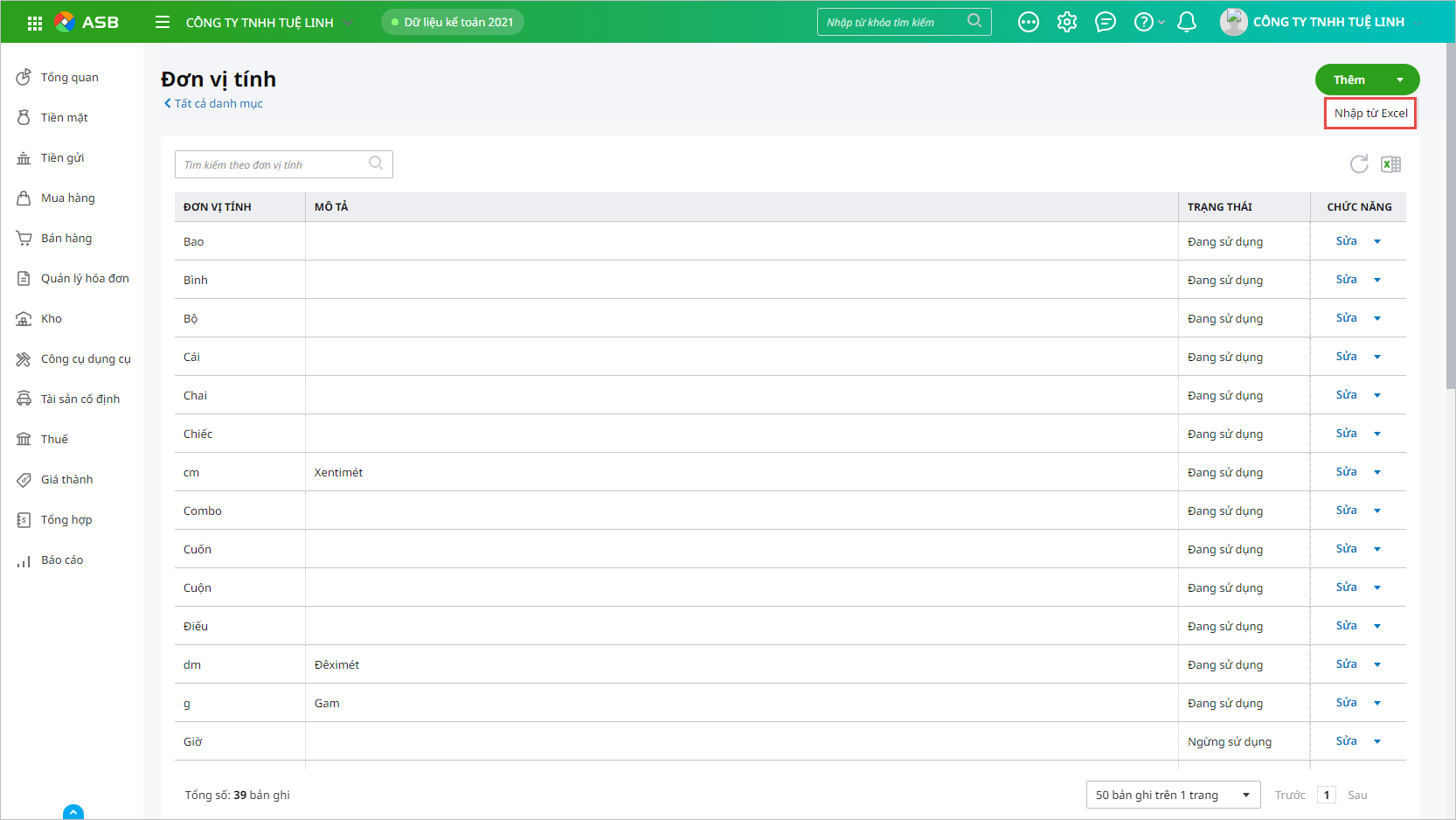Click the unit search input field
This screenshot has height=820, width=1456.
pos(273,164)
